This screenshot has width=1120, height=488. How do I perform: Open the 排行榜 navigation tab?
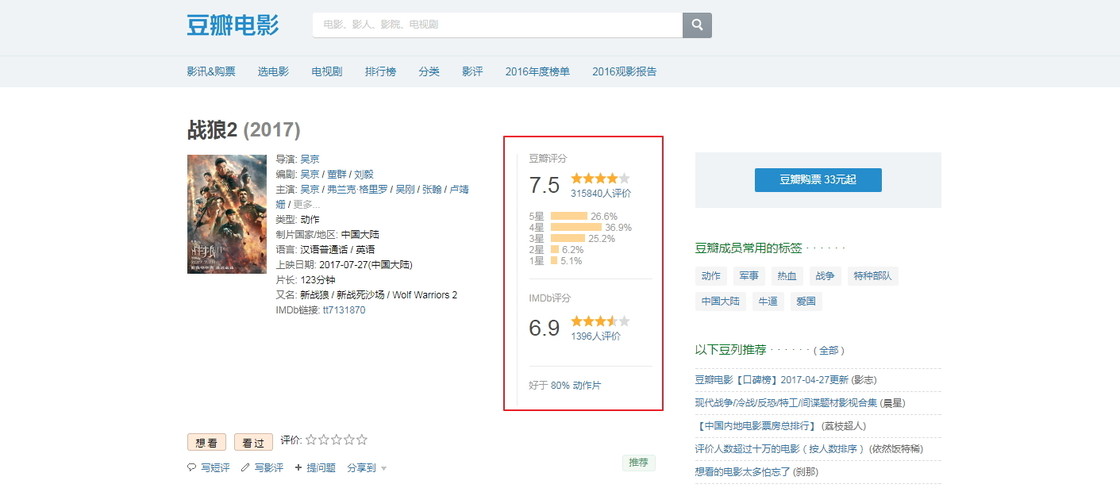[x=380, y=71]
